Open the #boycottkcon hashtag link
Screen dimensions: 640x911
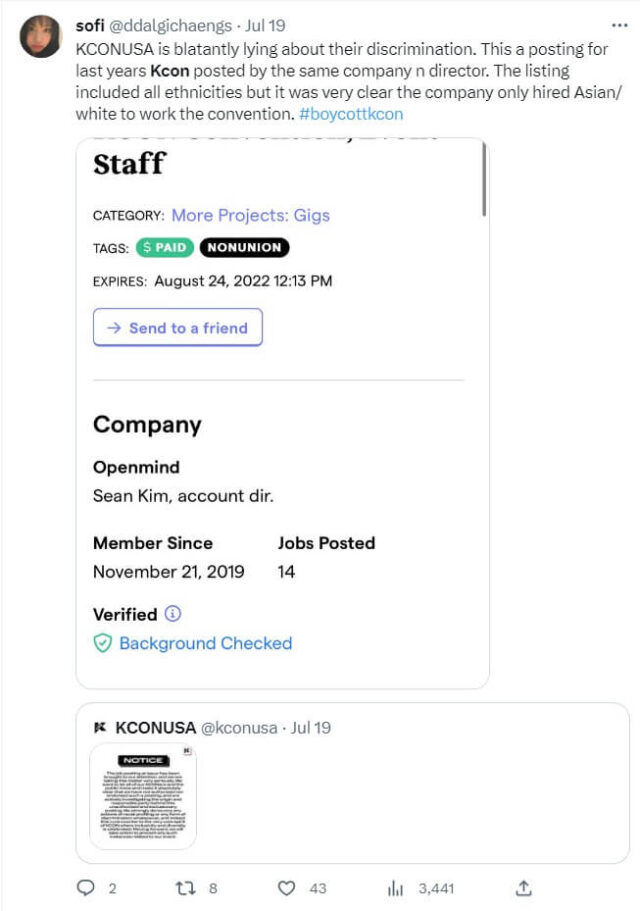click(x=350, y=114)
